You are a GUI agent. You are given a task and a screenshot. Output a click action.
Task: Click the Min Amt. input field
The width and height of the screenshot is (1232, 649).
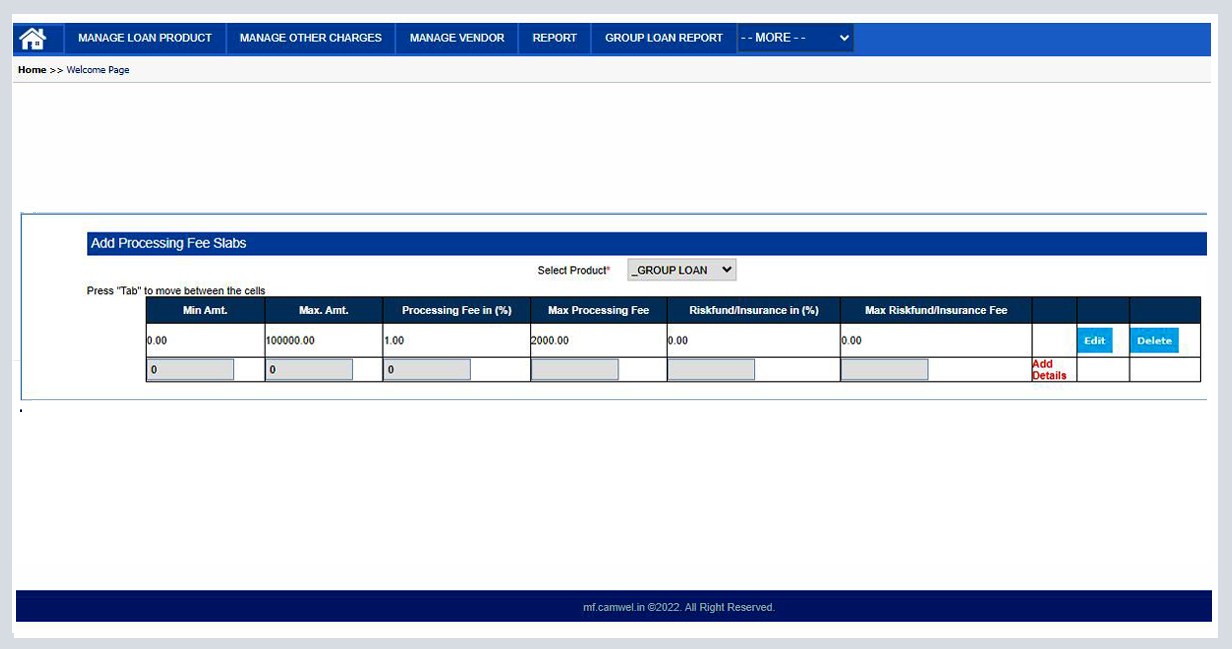[190, 368]
